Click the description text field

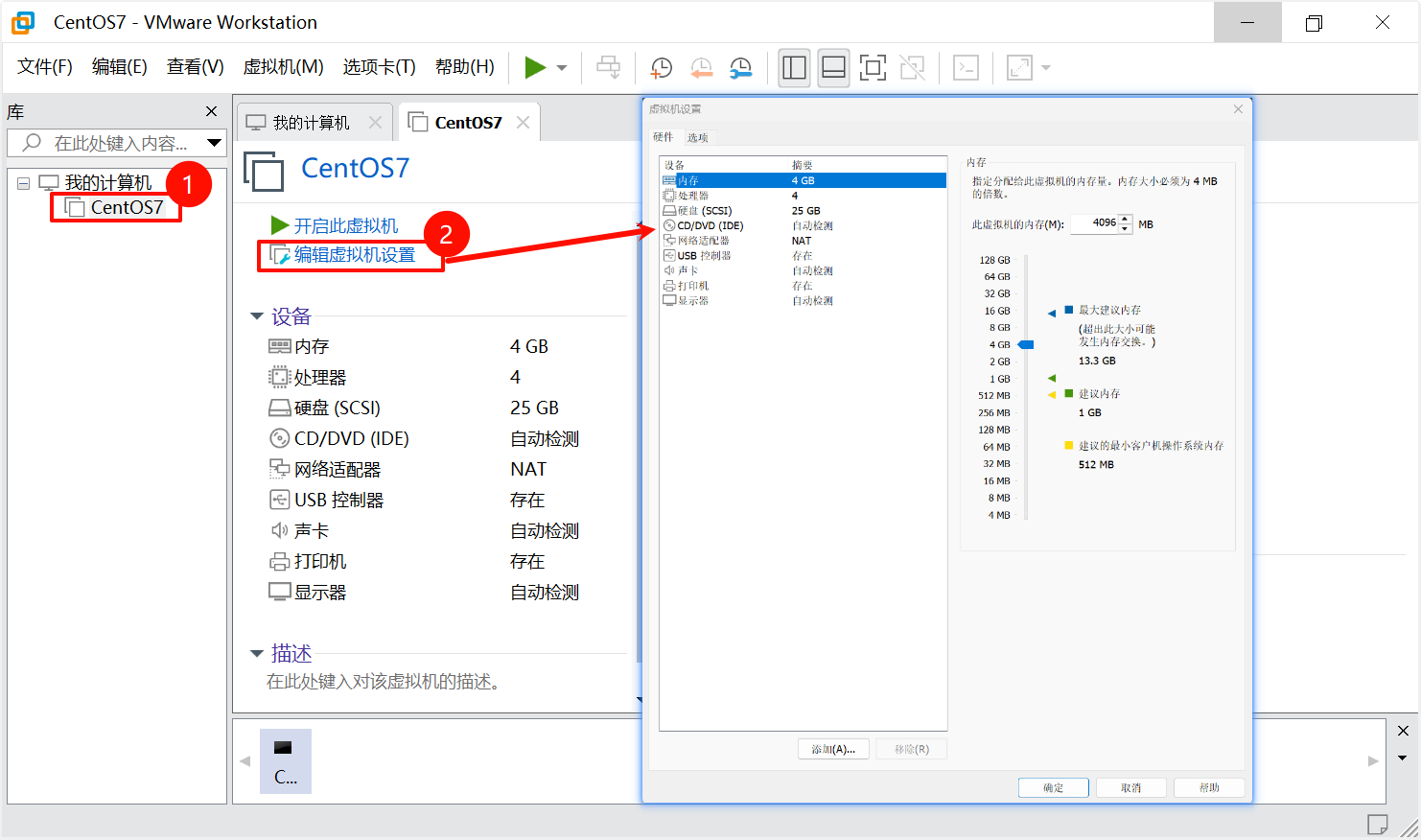384,682
